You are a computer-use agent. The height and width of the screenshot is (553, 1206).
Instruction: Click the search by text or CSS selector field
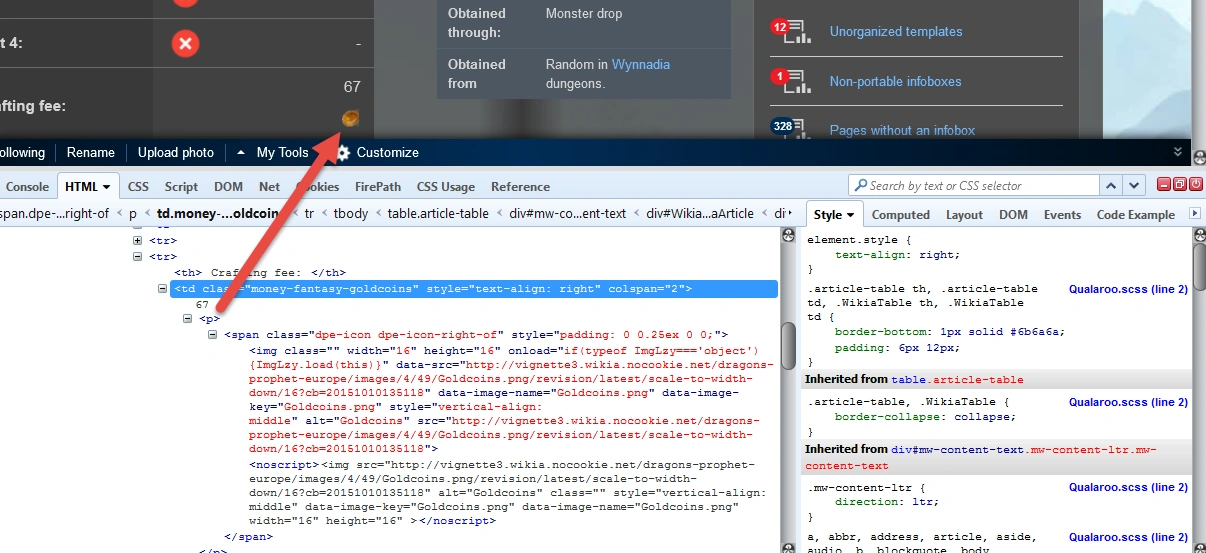(970, 185)
